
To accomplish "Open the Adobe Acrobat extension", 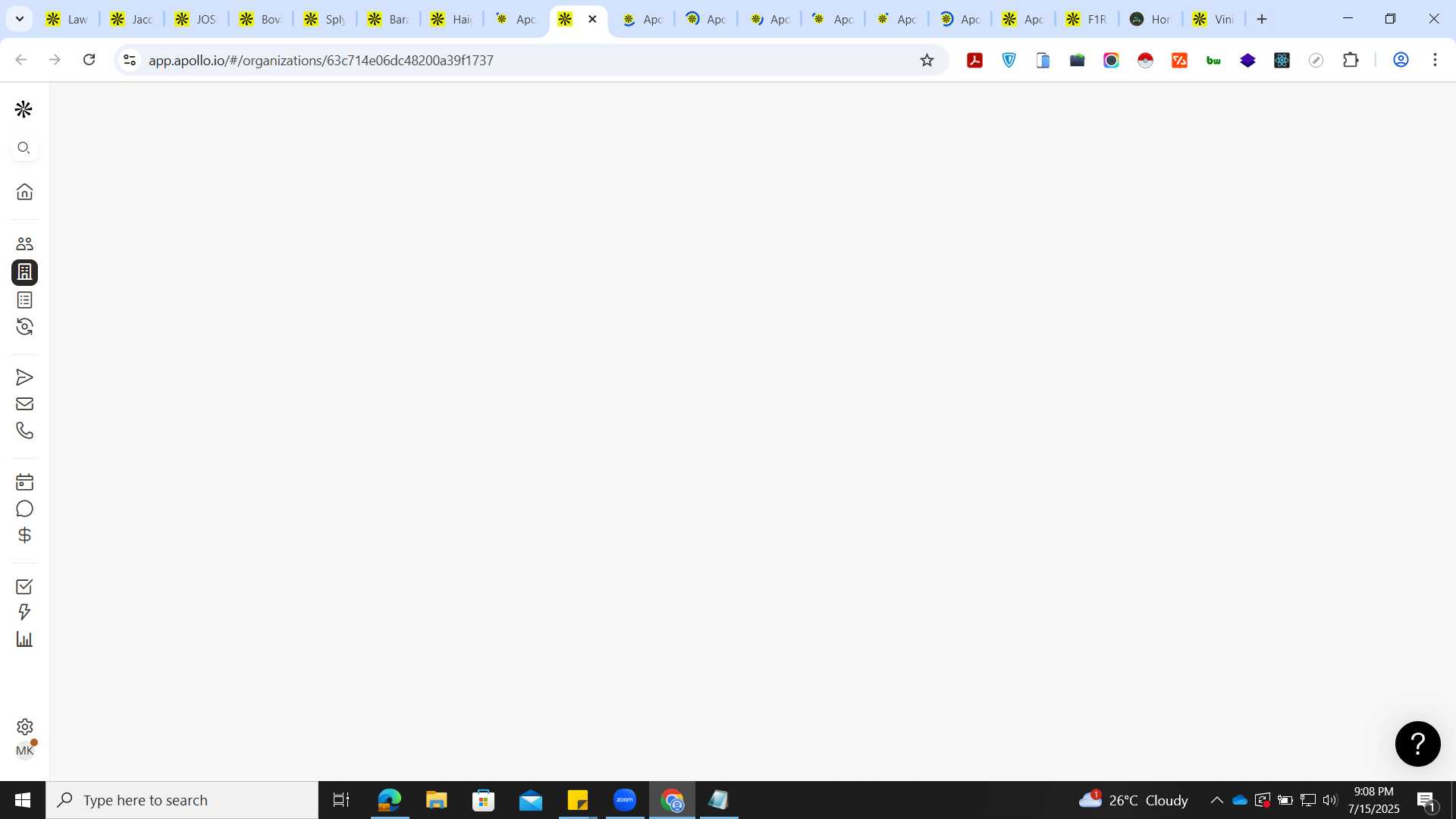I will pos(974,60).
